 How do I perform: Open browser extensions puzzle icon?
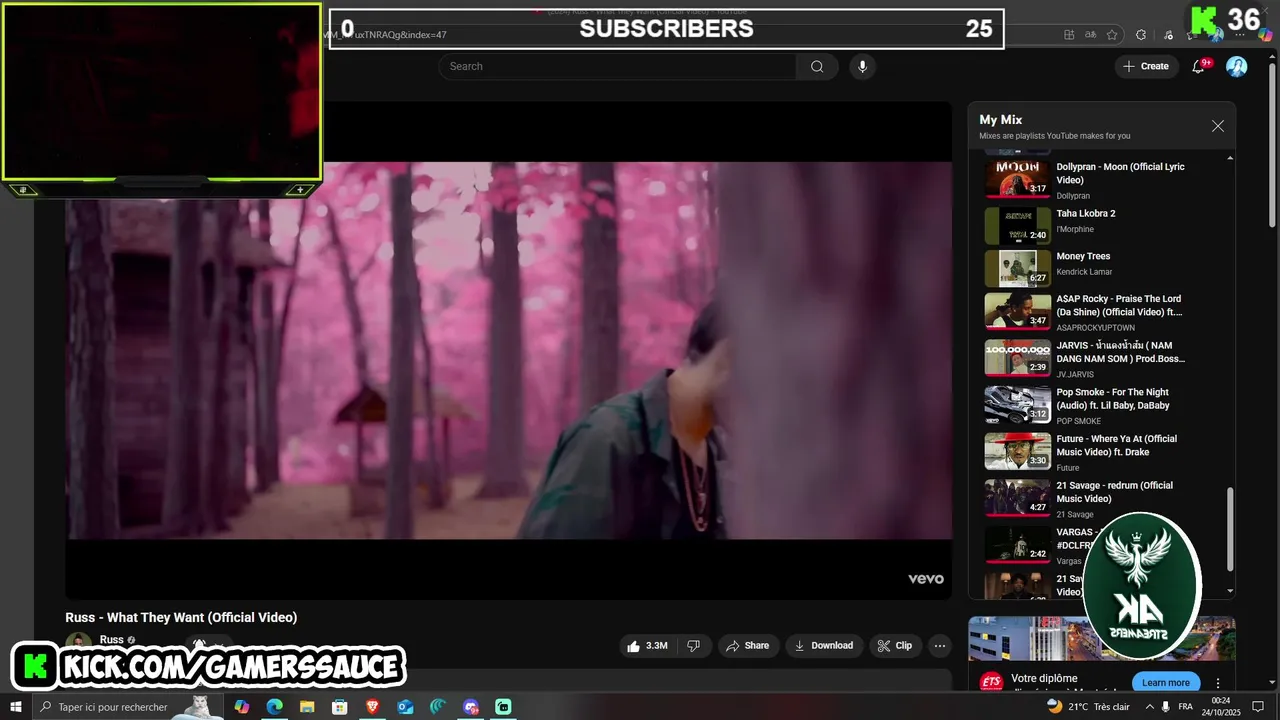(1141, 35)
